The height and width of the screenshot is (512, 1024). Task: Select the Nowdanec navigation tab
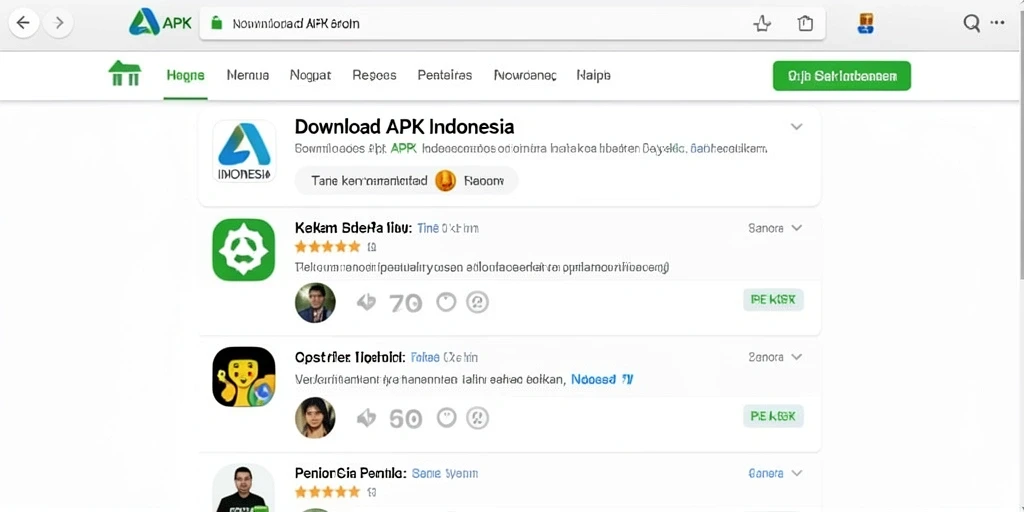click(525, 75)
